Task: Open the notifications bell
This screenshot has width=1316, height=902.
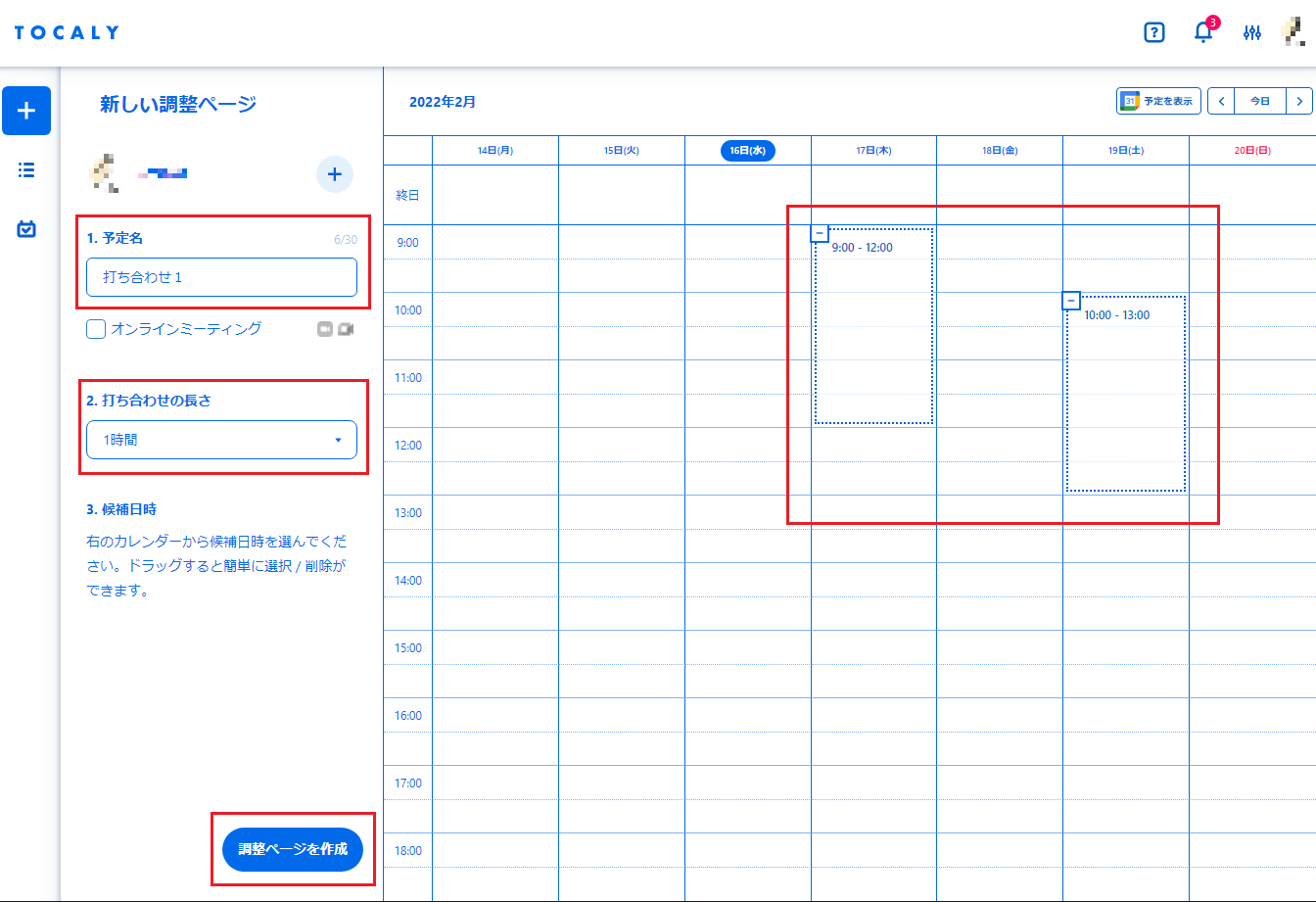Action: (x=1203, y=31)
